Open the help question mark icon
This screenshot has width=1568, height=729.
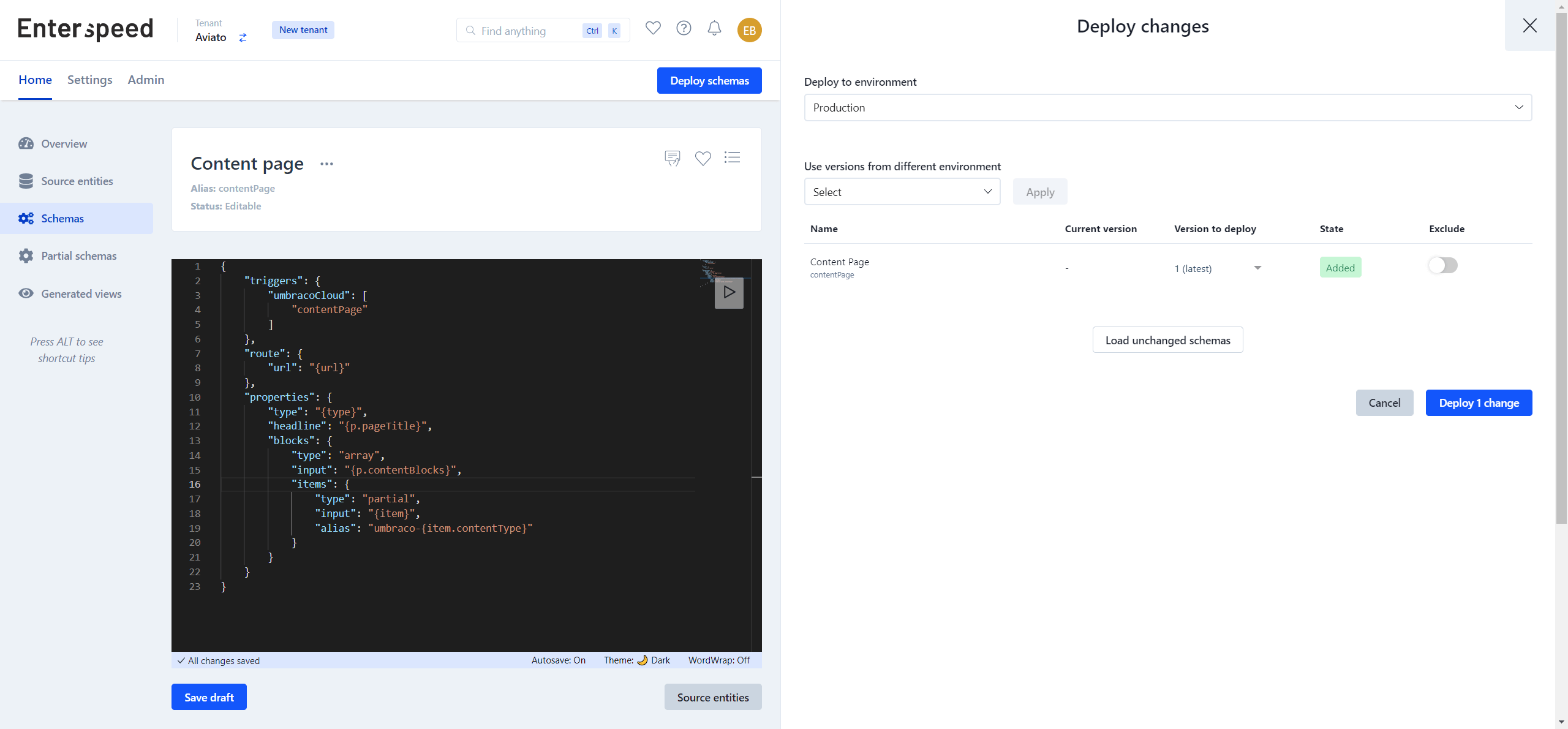pos(684,28)
